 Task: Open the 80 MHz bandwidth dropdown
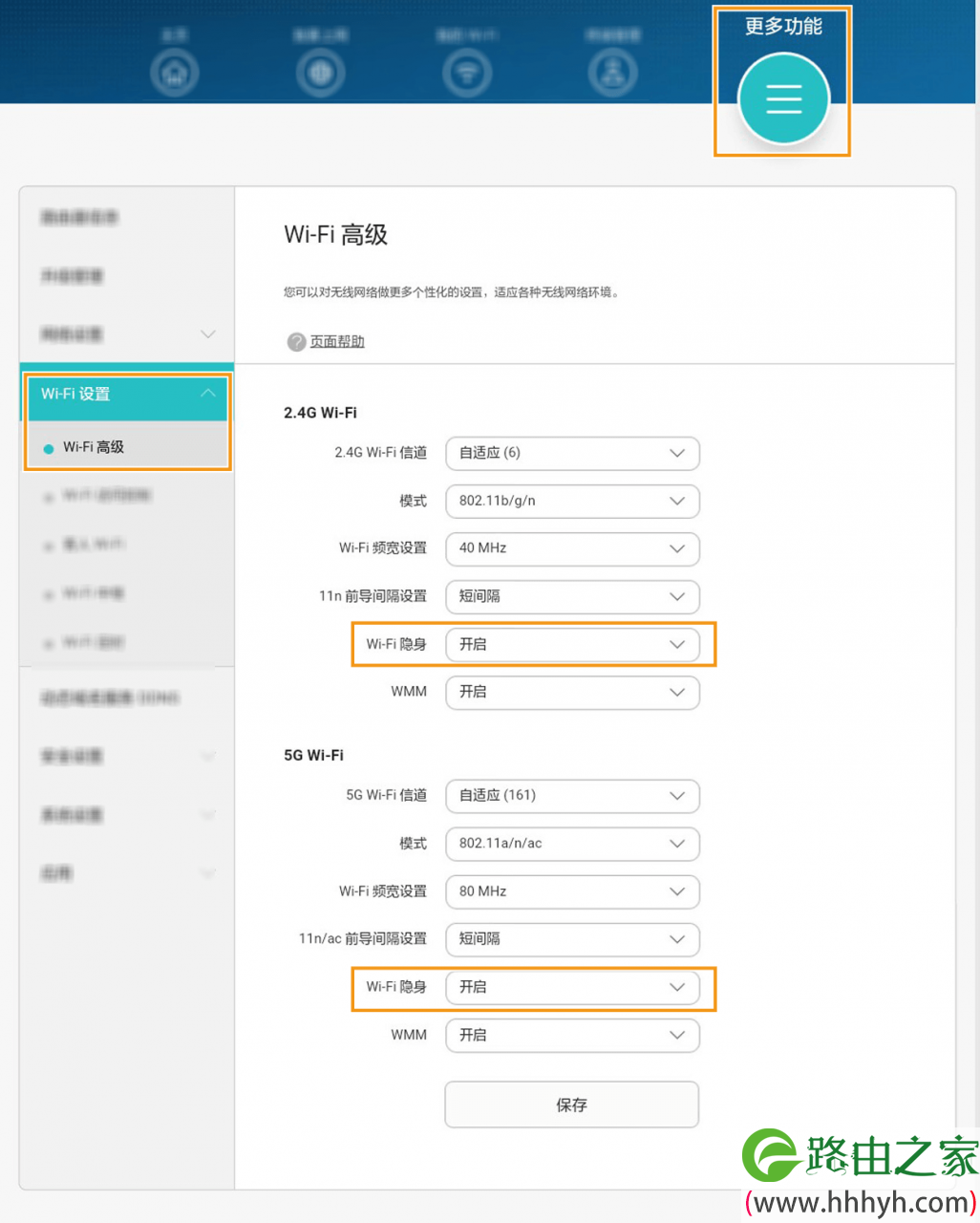(572, 891)
